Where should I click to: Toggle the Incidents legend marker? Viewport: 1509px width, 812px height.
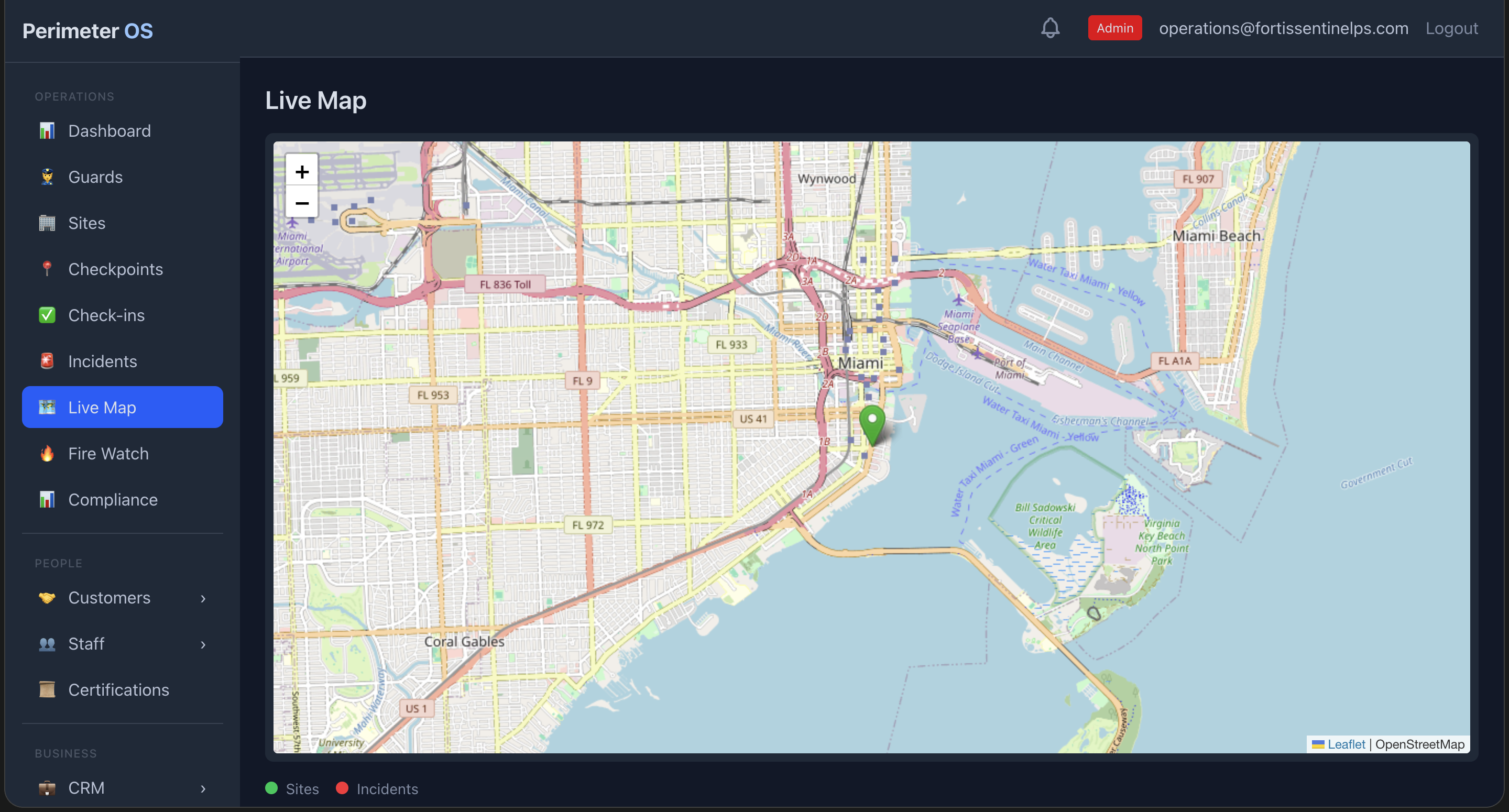343,788
